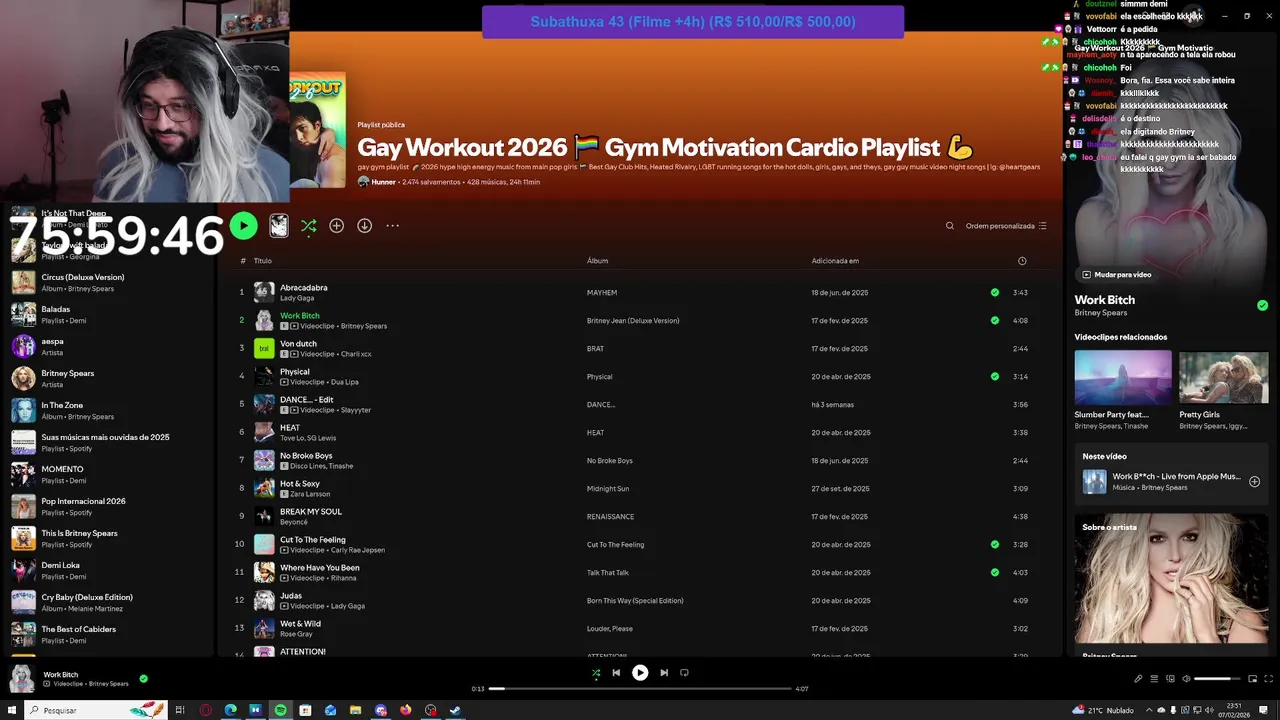The image size is (1280, 720).
Task: Open Pop Internacional 2026 playlist in sidebar
Action: click(110, 506)
